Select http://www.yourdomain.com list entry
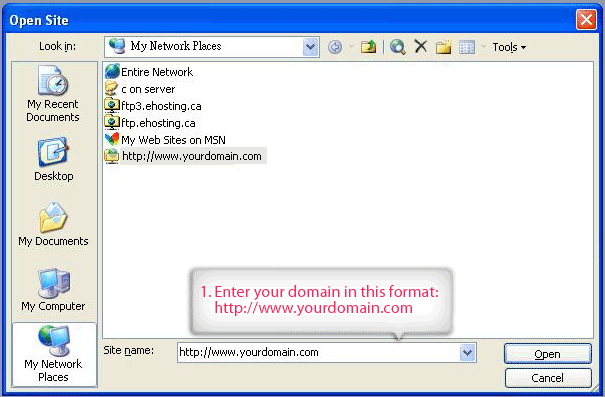The image size is (605, 397). 185,156
